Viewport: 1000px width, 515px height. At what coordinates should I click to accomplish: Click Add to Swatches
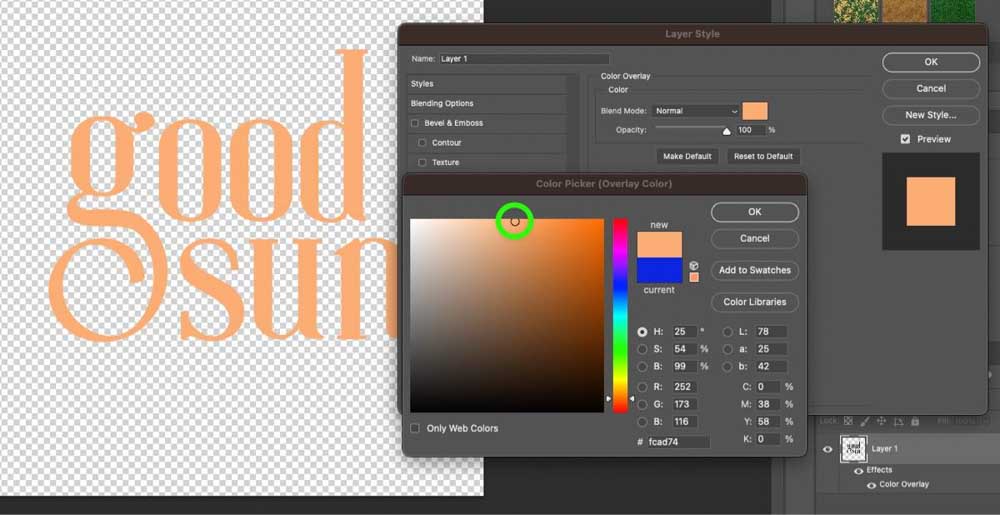pyautogui.click(x=754, y=270)
